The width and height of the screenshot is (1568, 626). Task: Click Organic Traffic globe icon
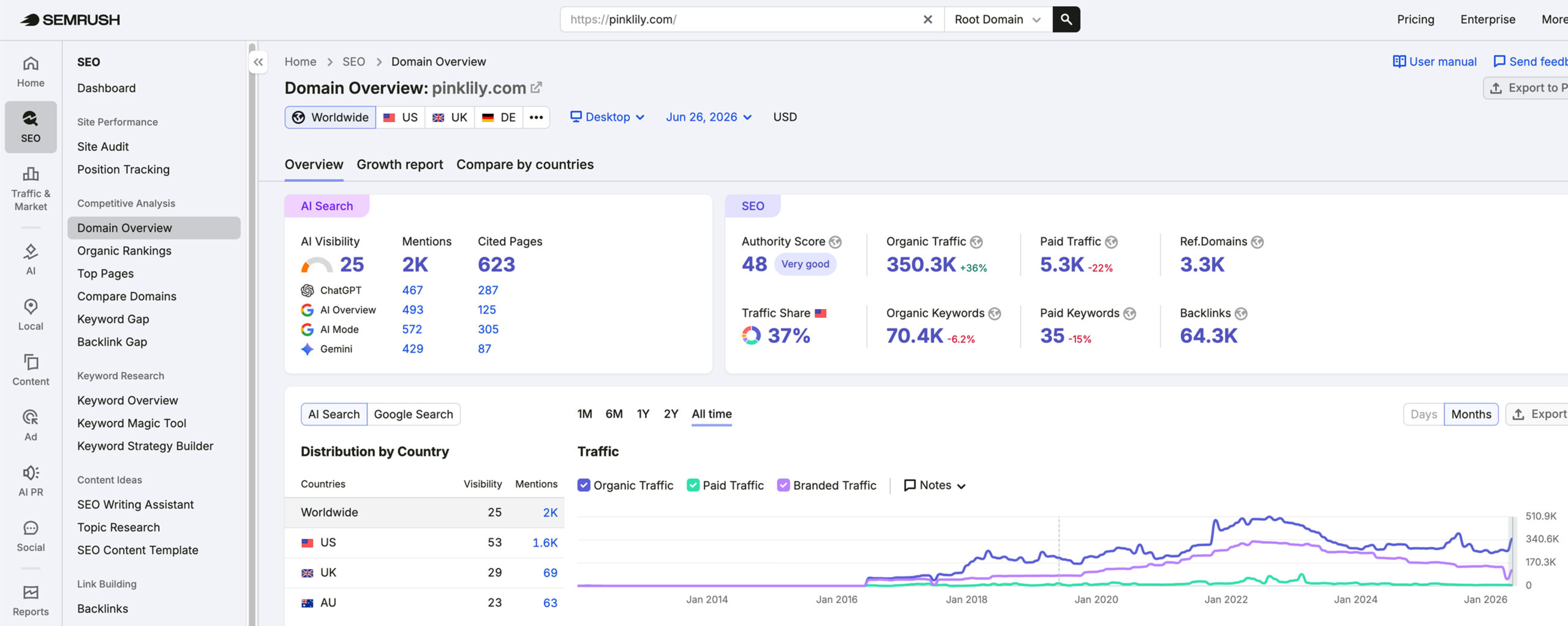tap(976, 242)
